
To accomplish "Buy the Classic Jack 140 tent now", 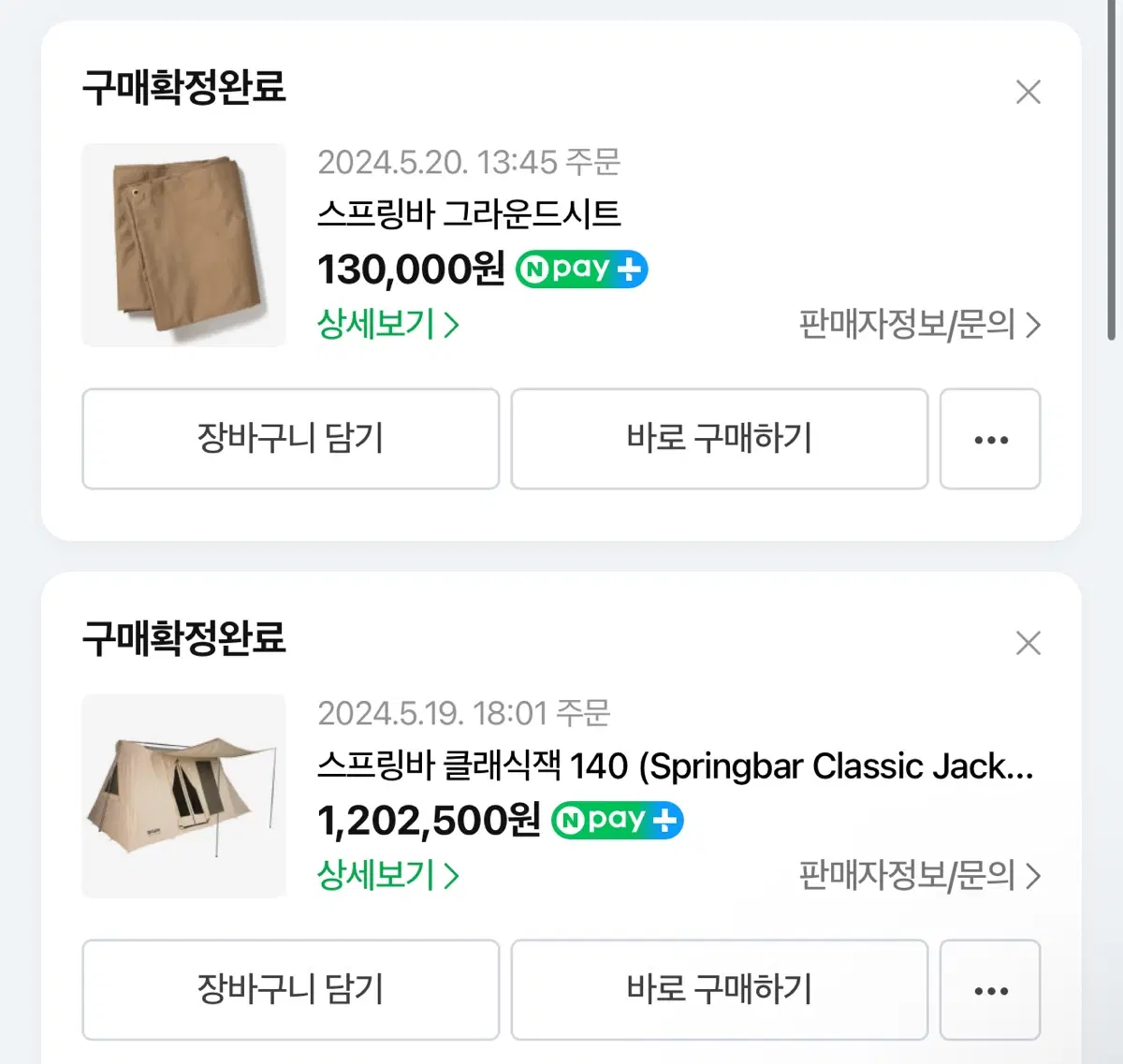I will click(719, 990).
